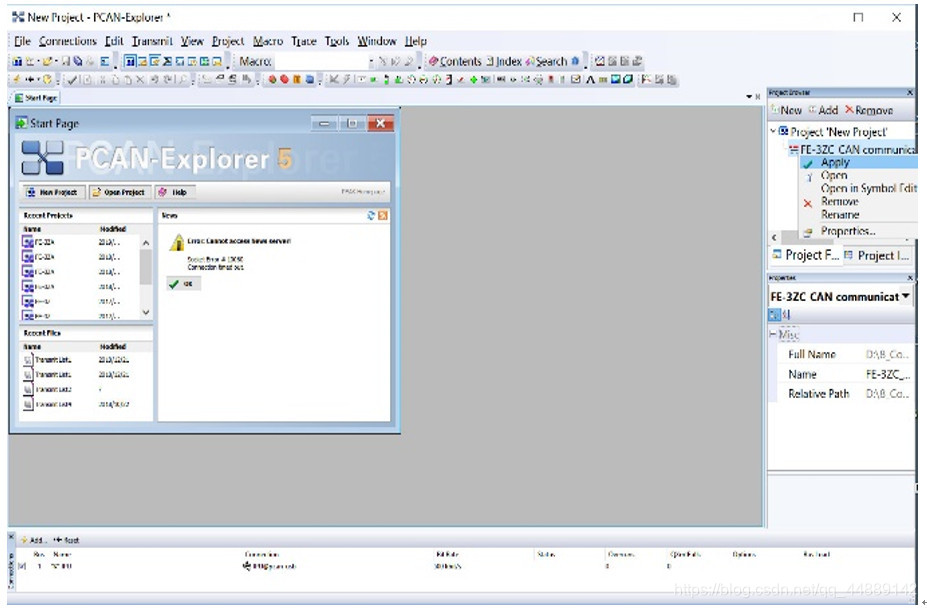The height and width of the screenshot is (608, 927).
Task: Click Reset in Connections panel
Action: point(66,540)
